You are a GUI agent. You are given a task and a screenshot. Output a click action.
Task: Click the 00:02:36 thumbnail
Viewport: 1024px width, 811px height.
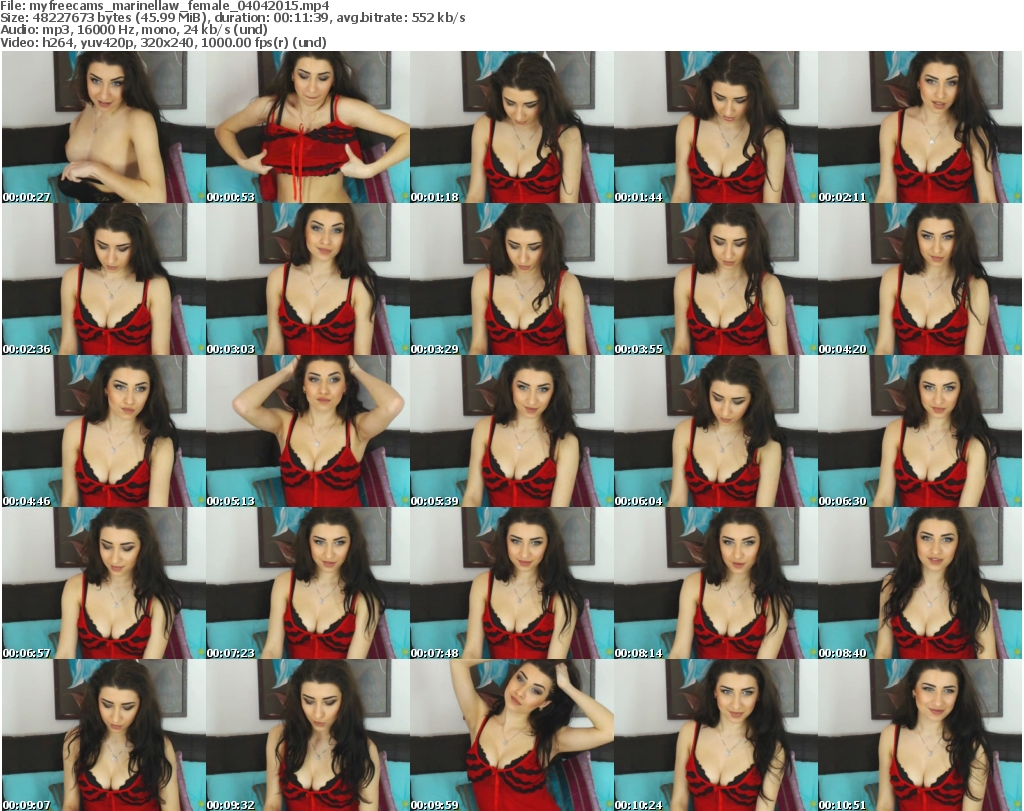[x=103, y=279]
